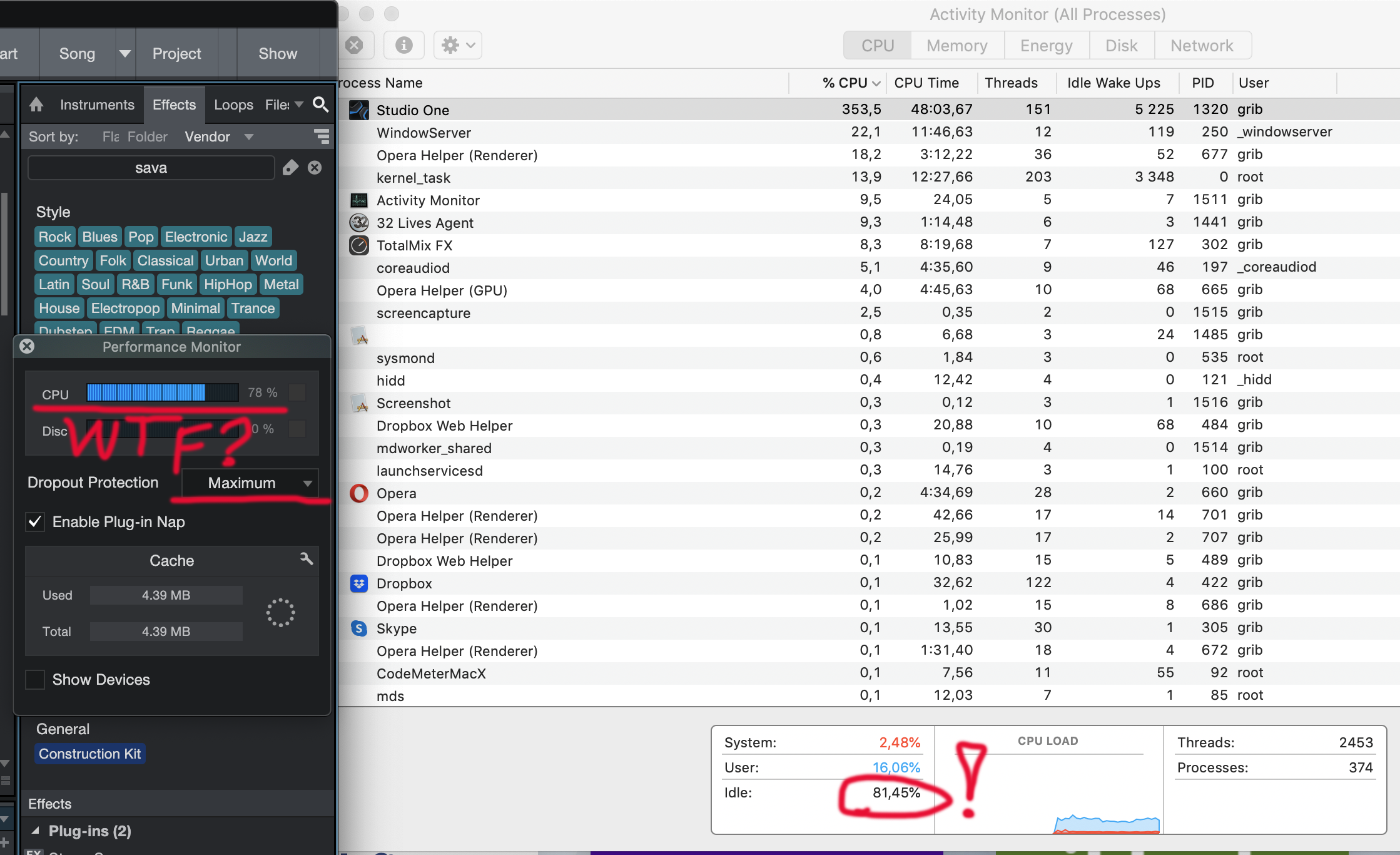This screenshot has width=1400, height=855.
Task: Click the tag eraser icon beside search field
Action: [290, 168]
